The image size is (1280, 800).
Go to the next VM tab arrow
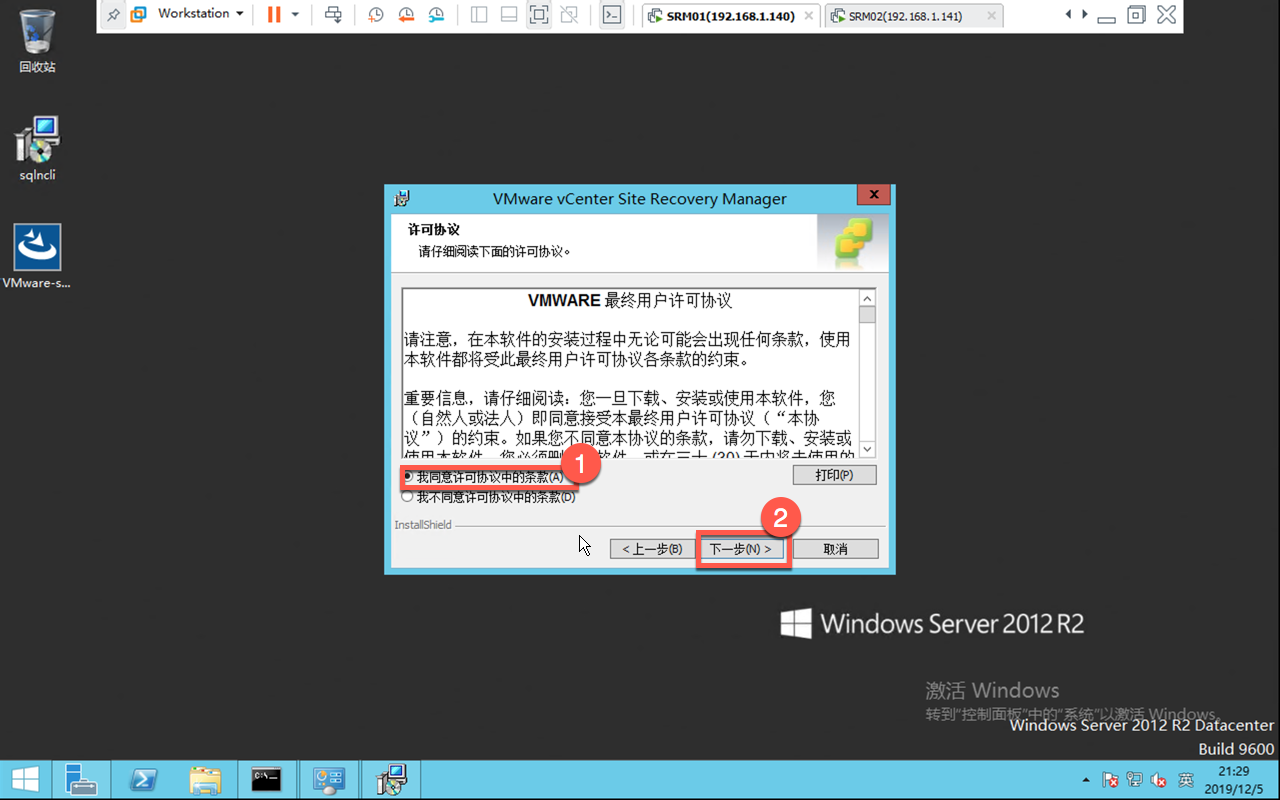(1083, 15)
